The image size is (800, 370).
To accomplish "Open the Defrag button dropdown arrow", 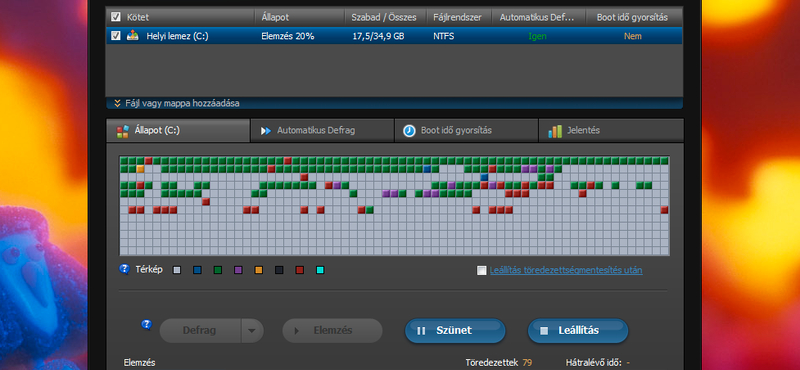I will pos(251,331).
